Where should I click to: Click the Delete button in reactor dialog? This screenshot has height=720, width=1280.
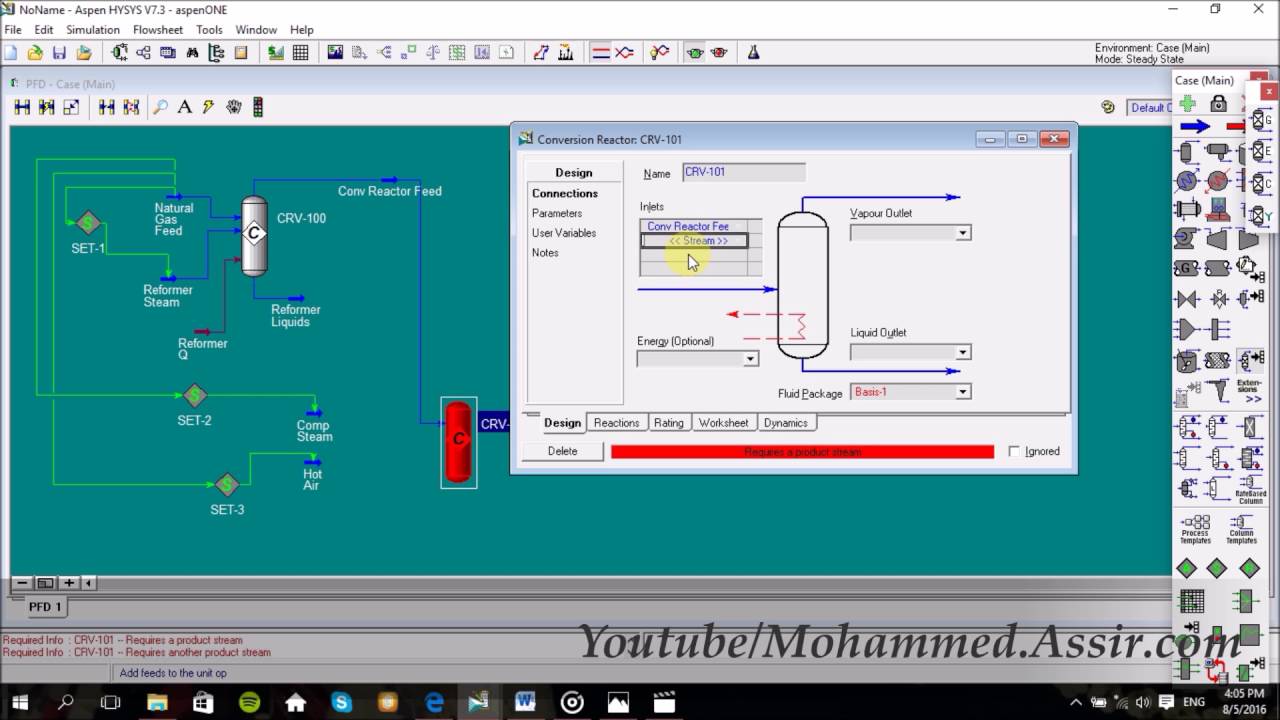click(x=562, y=451)
